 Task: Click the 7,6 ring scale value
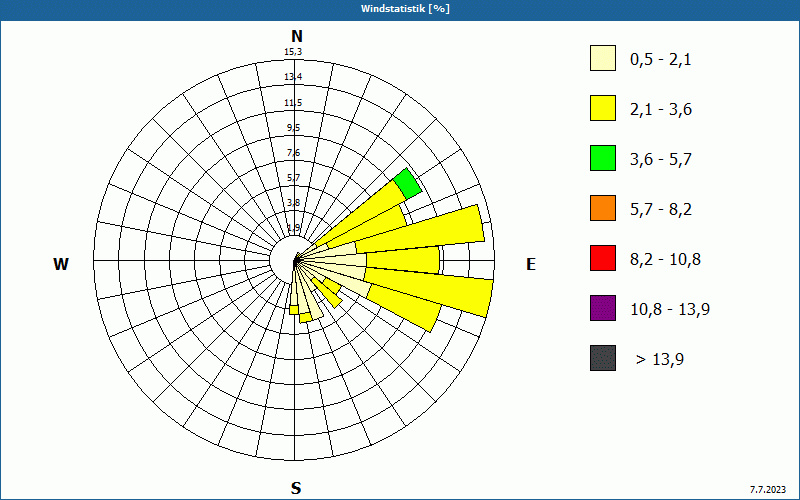(x=293, y=153)
